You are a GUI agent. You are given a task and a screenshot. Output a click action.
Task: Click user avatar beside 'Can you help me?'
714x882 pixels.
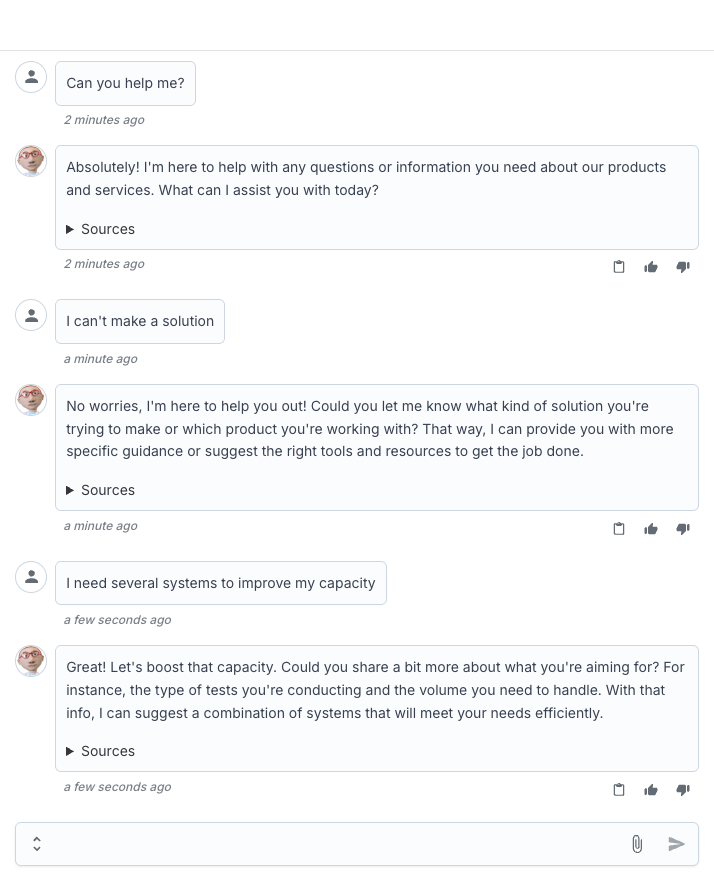coord(31,77)
